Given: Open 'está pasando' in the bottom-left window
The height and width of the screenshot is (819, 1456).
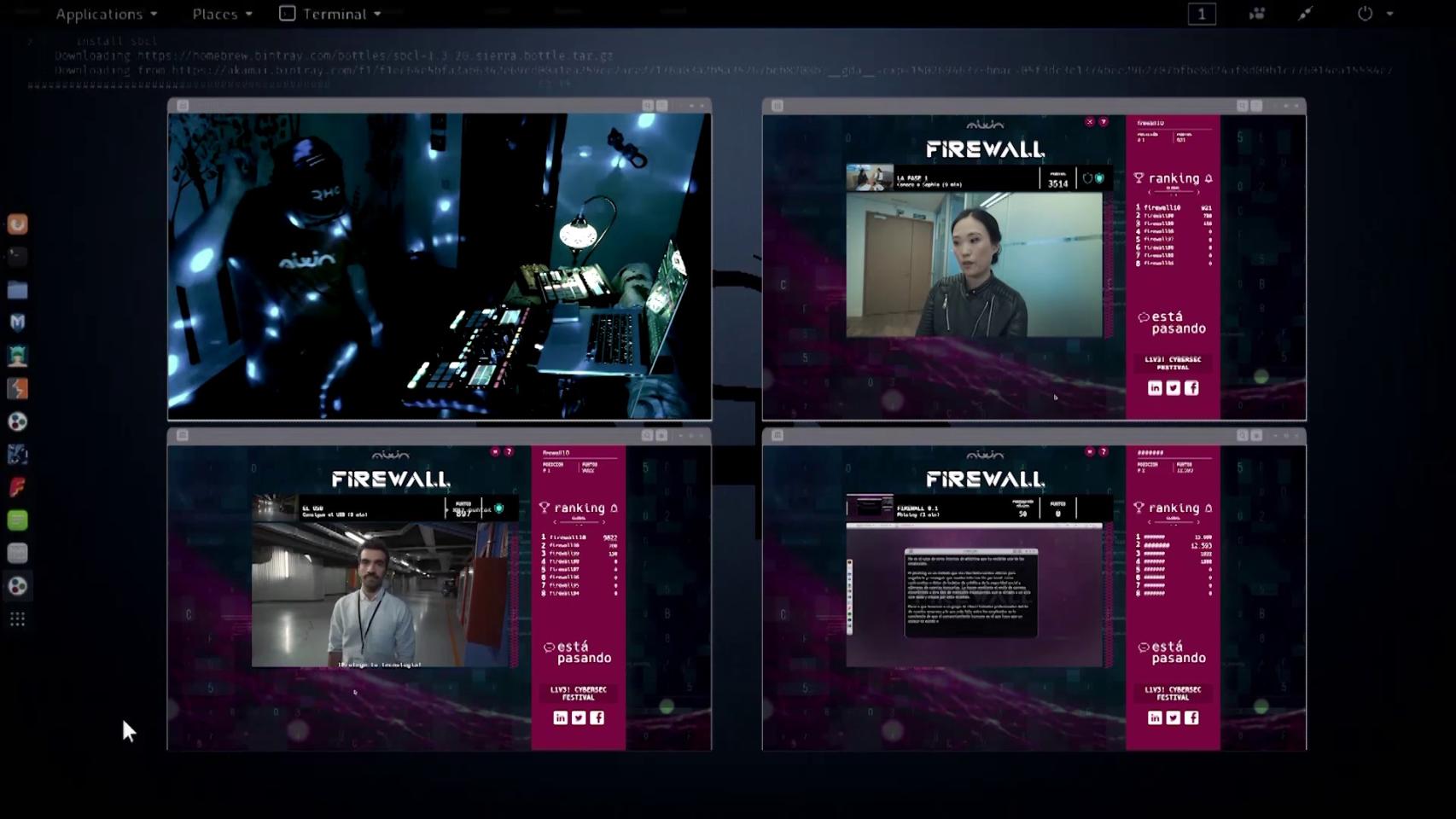Looking at the screenshot, I should (578, 652).
